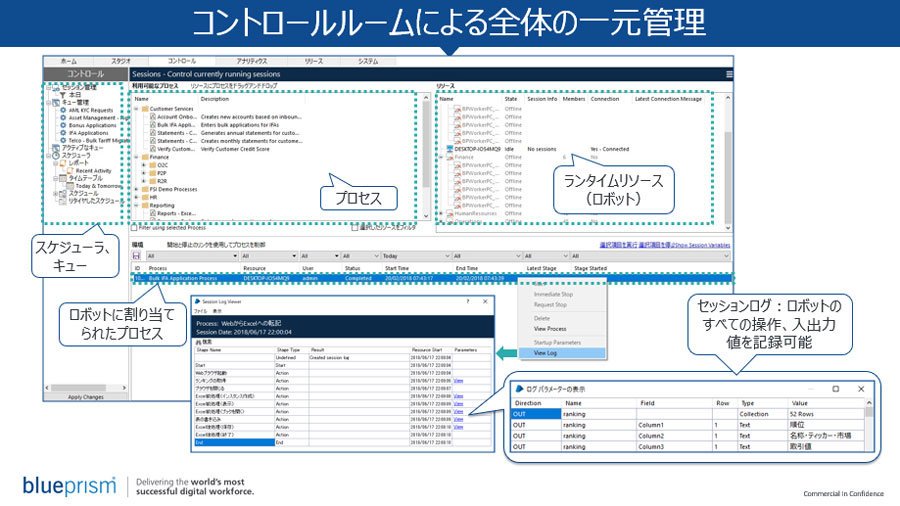The width and height of the screenshot is (900, 506).
Task: Open the hamburger menu in Sessions header
Action: [x=729, y=74]
